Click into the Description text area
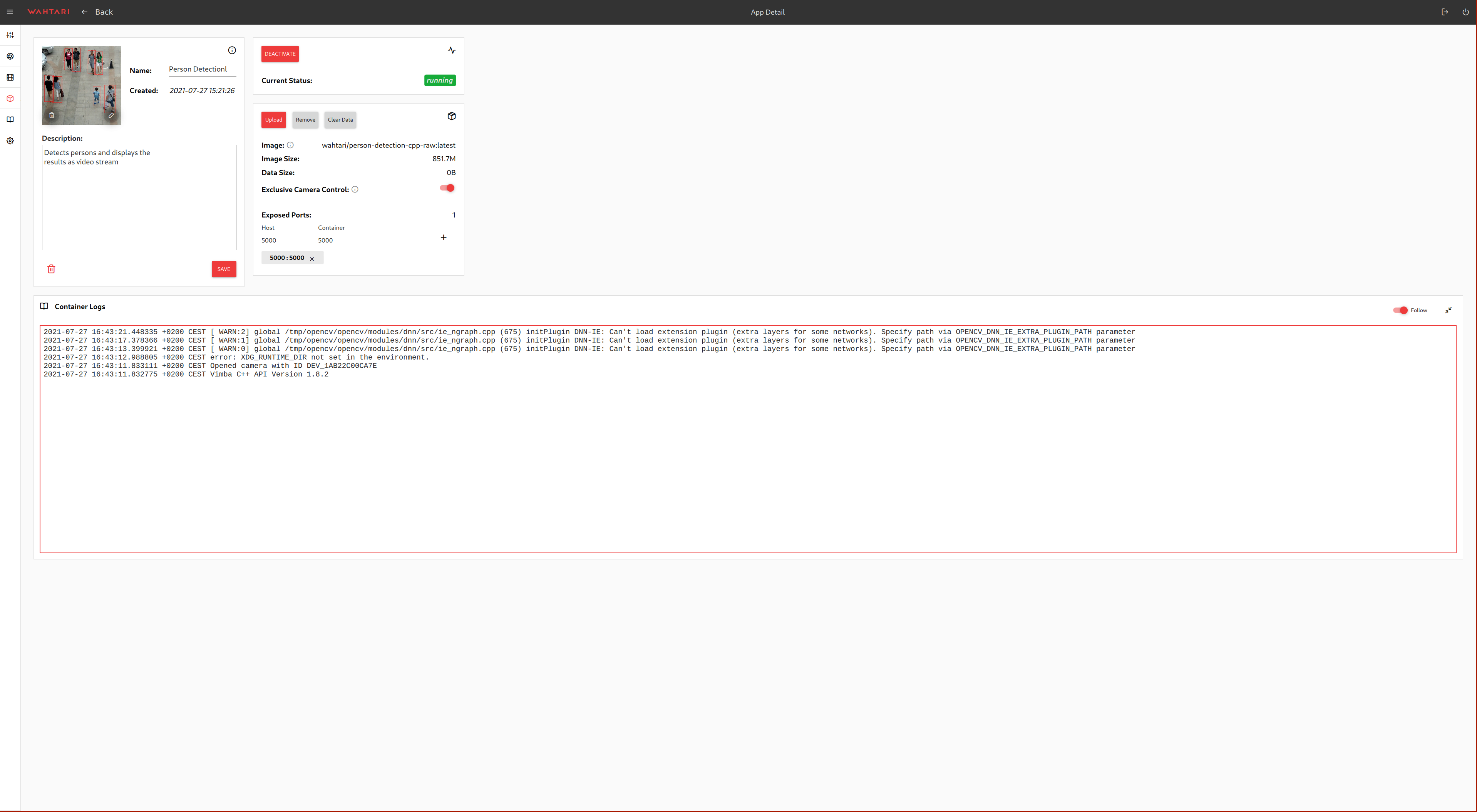The height and width of the screenshot is (812, 1477). 139,197
